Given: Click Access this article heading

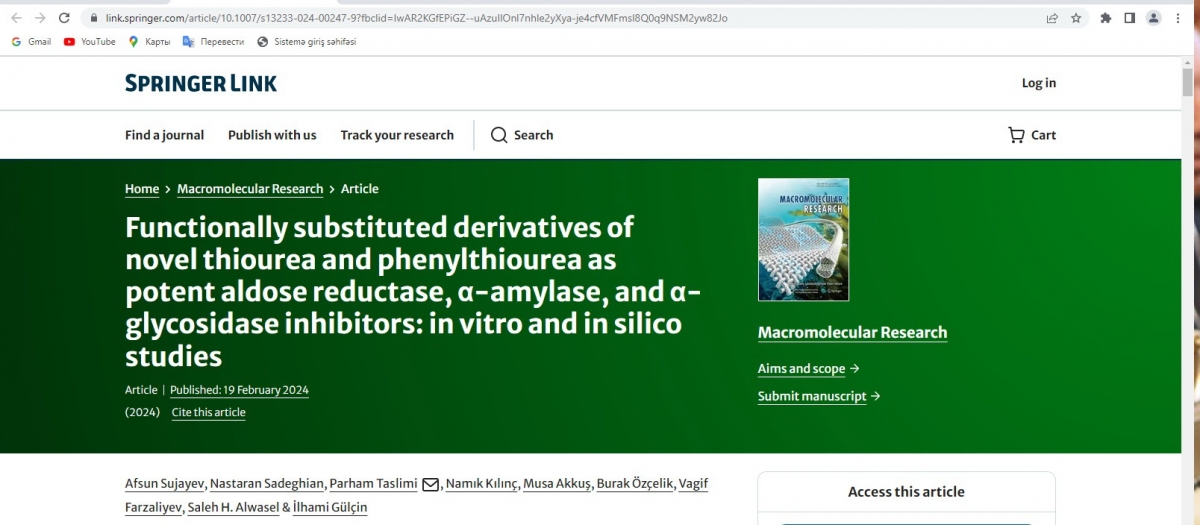Looking at the screenshot, I should tap(906, 492).
